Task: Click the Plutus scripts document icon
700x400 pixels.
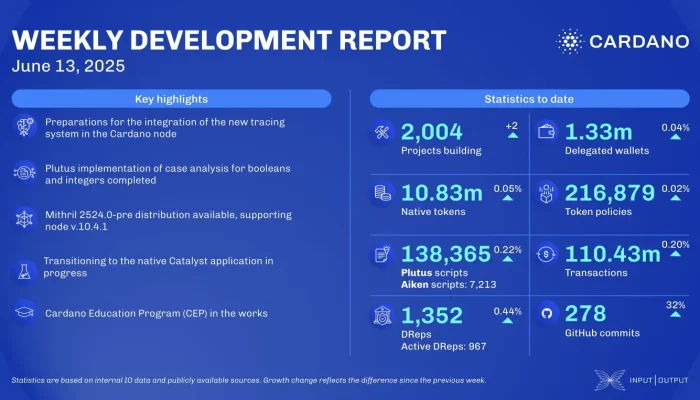Action: click(x=381, y=255)
